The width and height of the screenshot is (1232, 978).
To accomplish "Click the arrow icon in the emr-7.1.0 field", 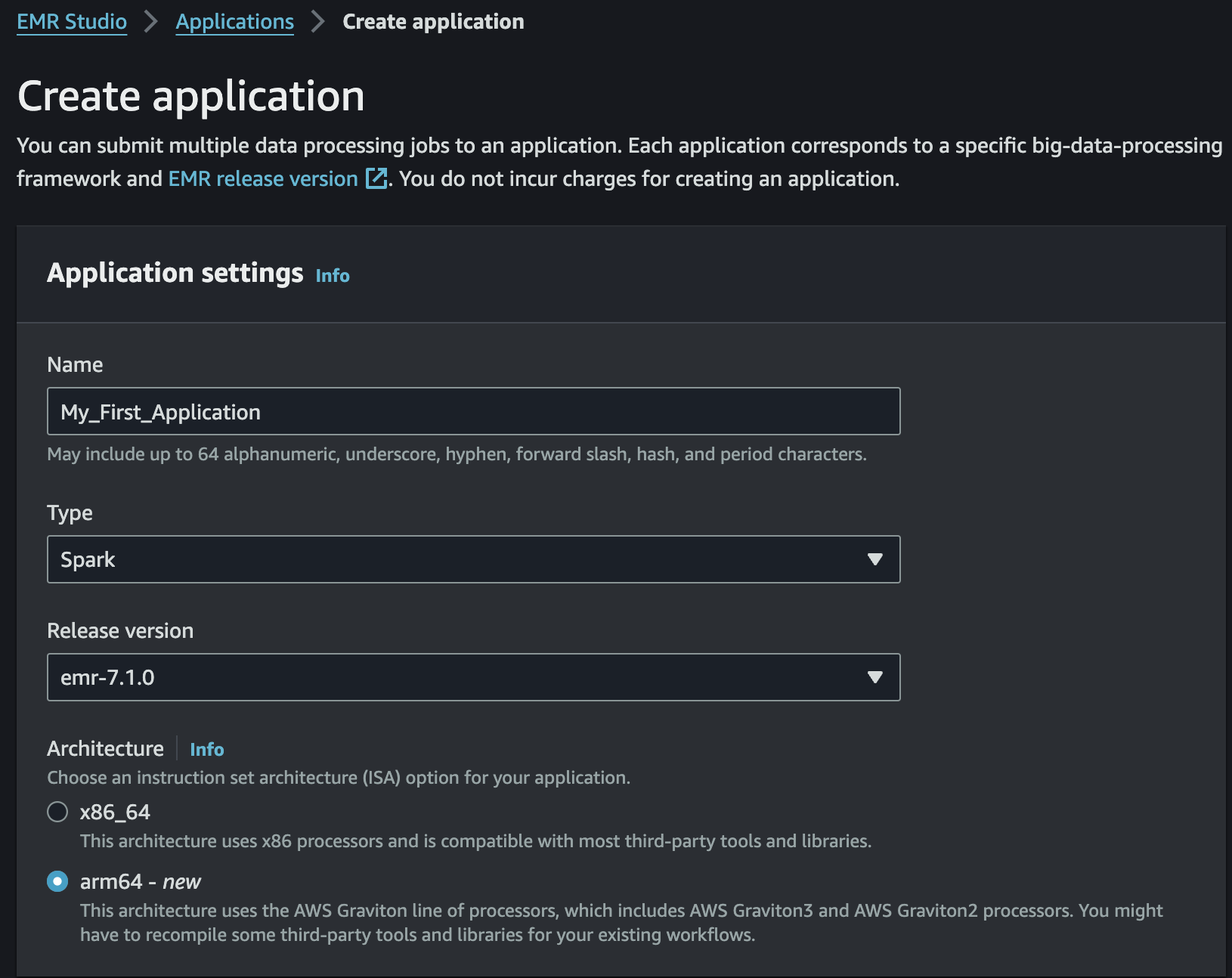I will tap(874, 677).
